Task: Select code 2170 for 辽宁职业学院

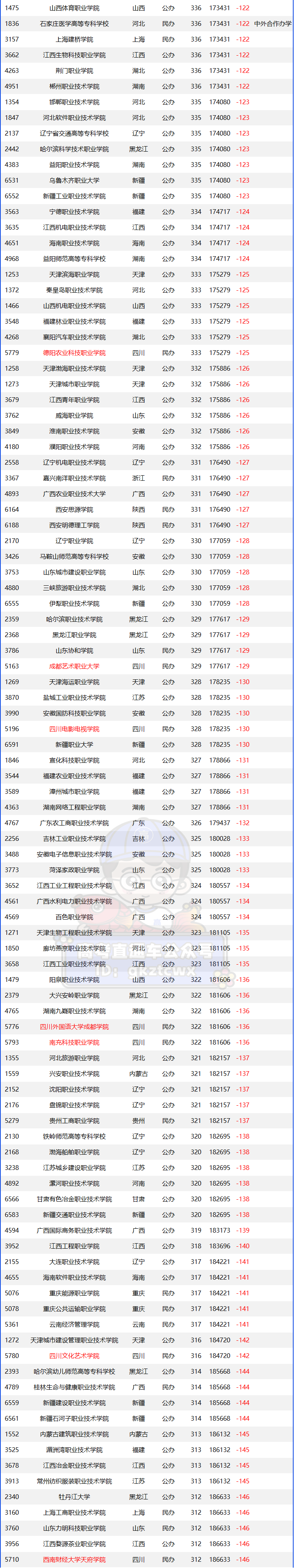Action: [12, 541]
